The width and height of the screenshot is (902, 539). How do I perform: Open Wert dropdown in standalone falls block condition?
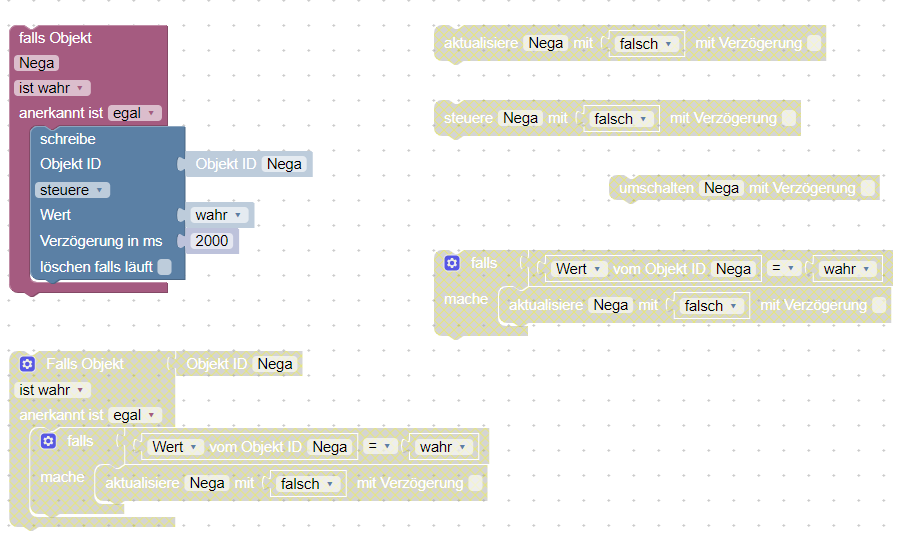click(579, 269)
